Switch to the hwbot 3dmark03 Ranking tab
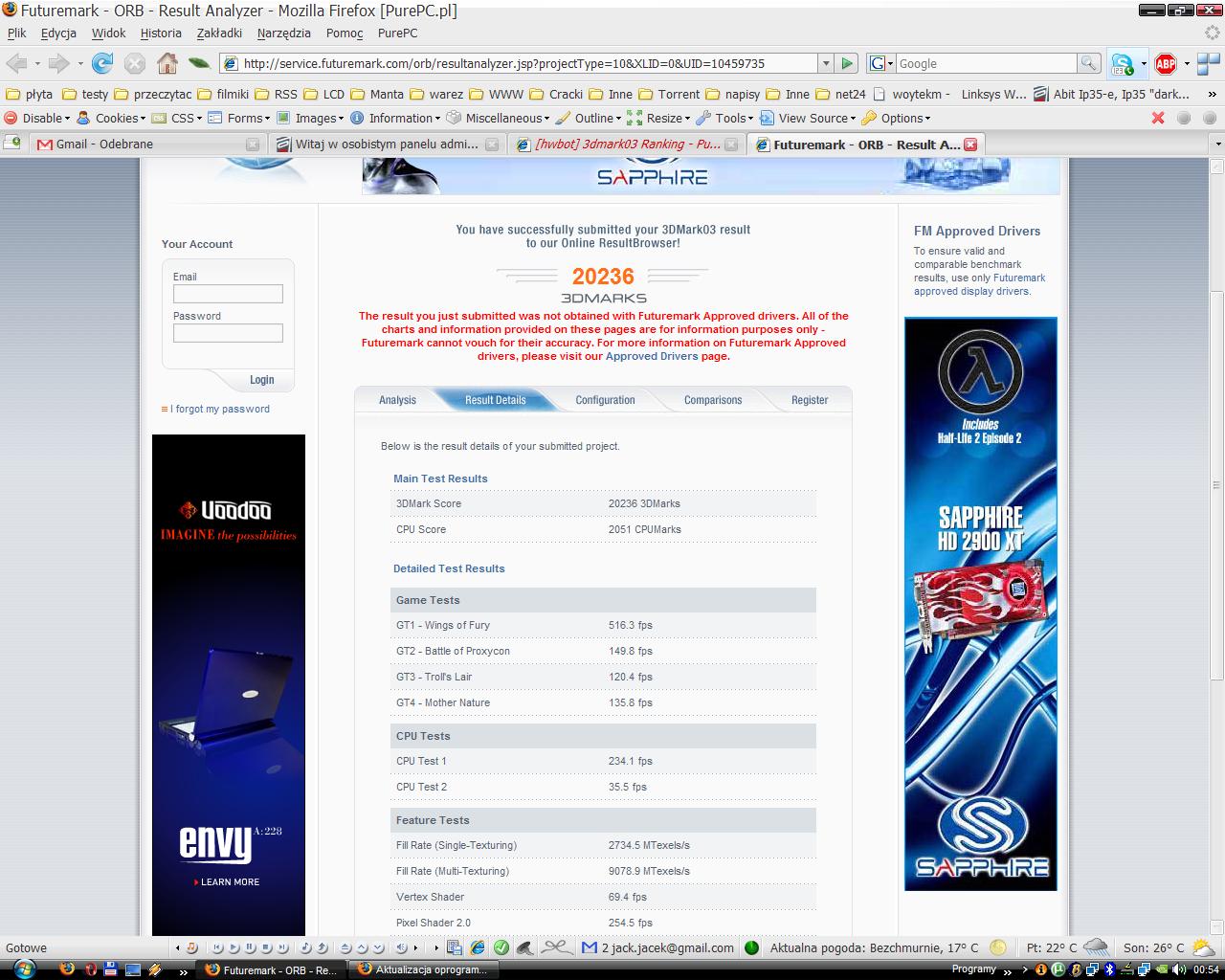Viewport: 1225px width, 980px height. 625,145
